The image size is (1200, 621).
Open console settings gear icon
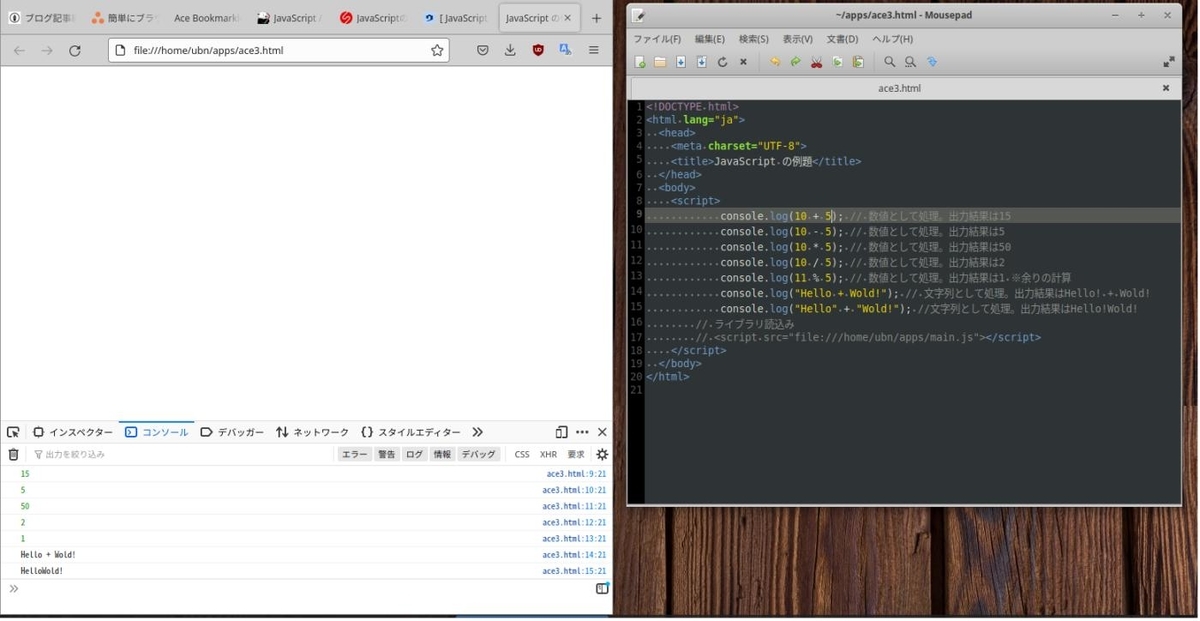click(x=602, y=454)
